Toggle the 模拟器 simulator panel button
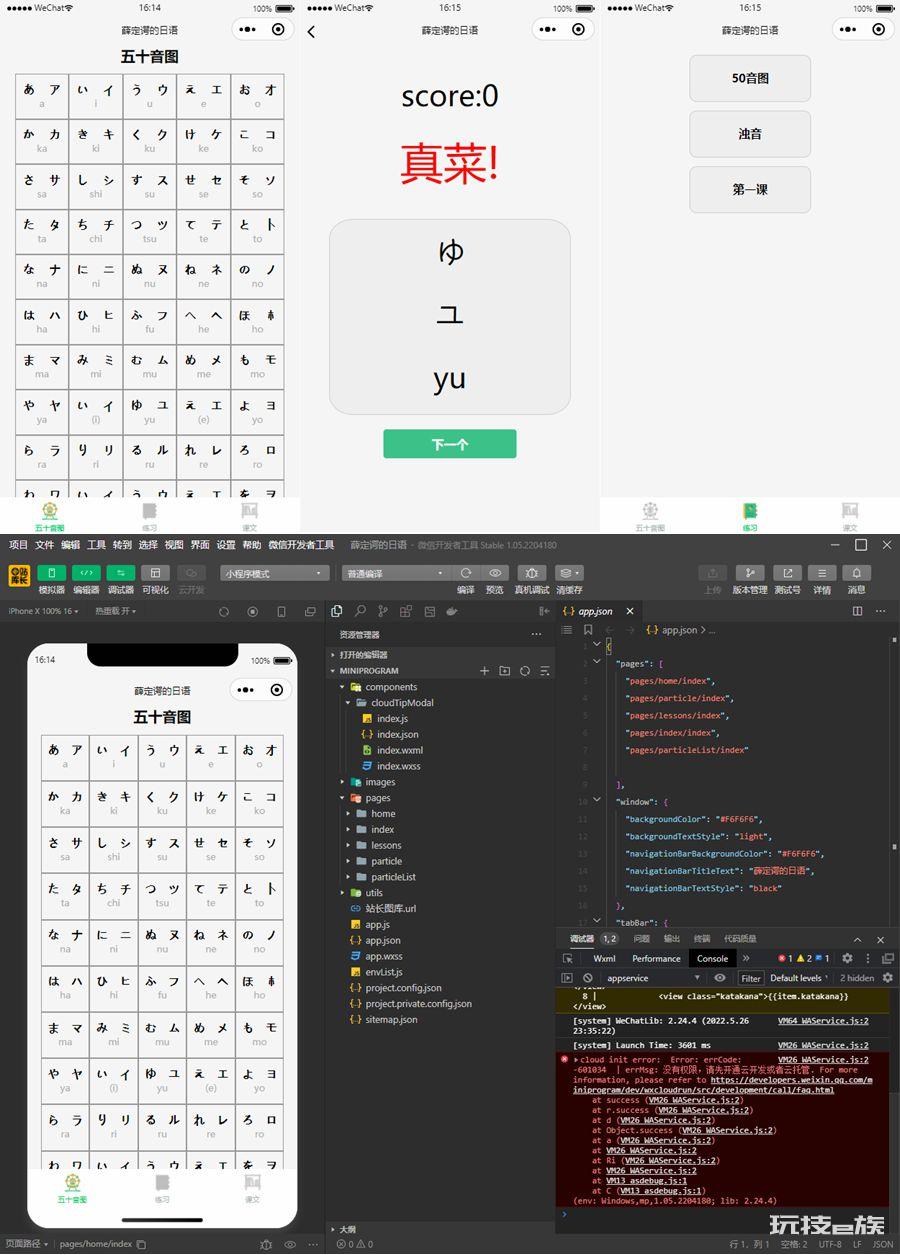900x1255 pixels. pyautogui.click(x=51, y=573)
